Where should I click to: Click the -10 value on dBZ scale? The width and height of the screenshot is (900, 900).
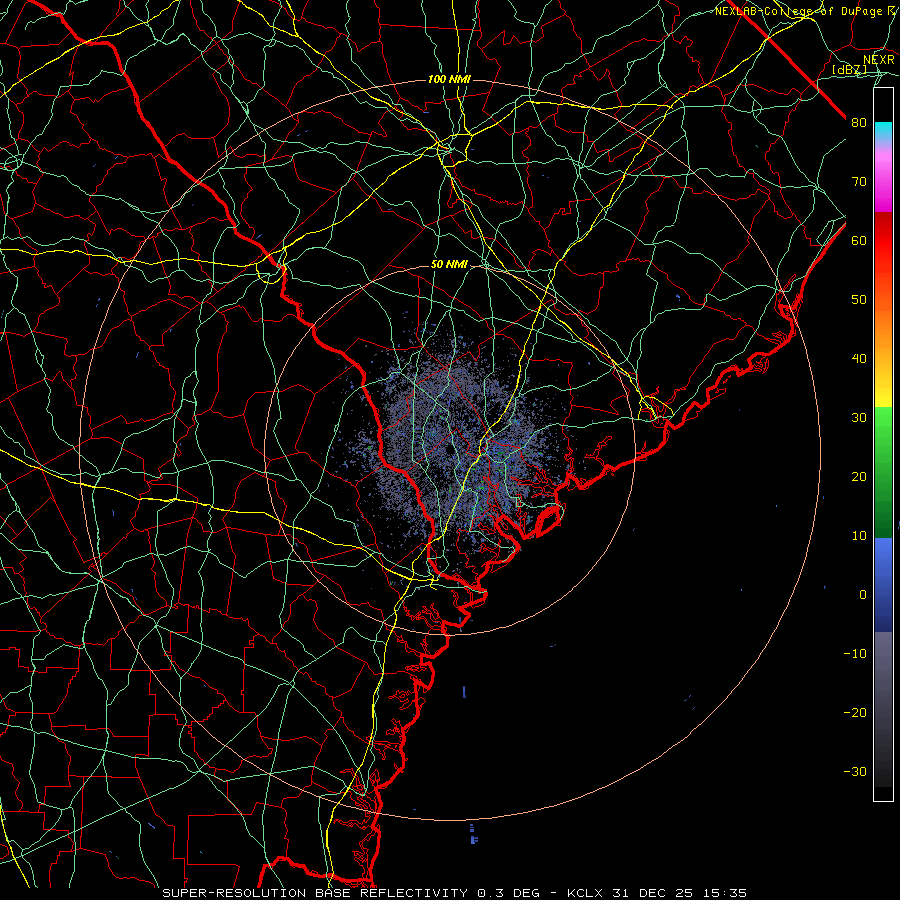pos(855,654)
